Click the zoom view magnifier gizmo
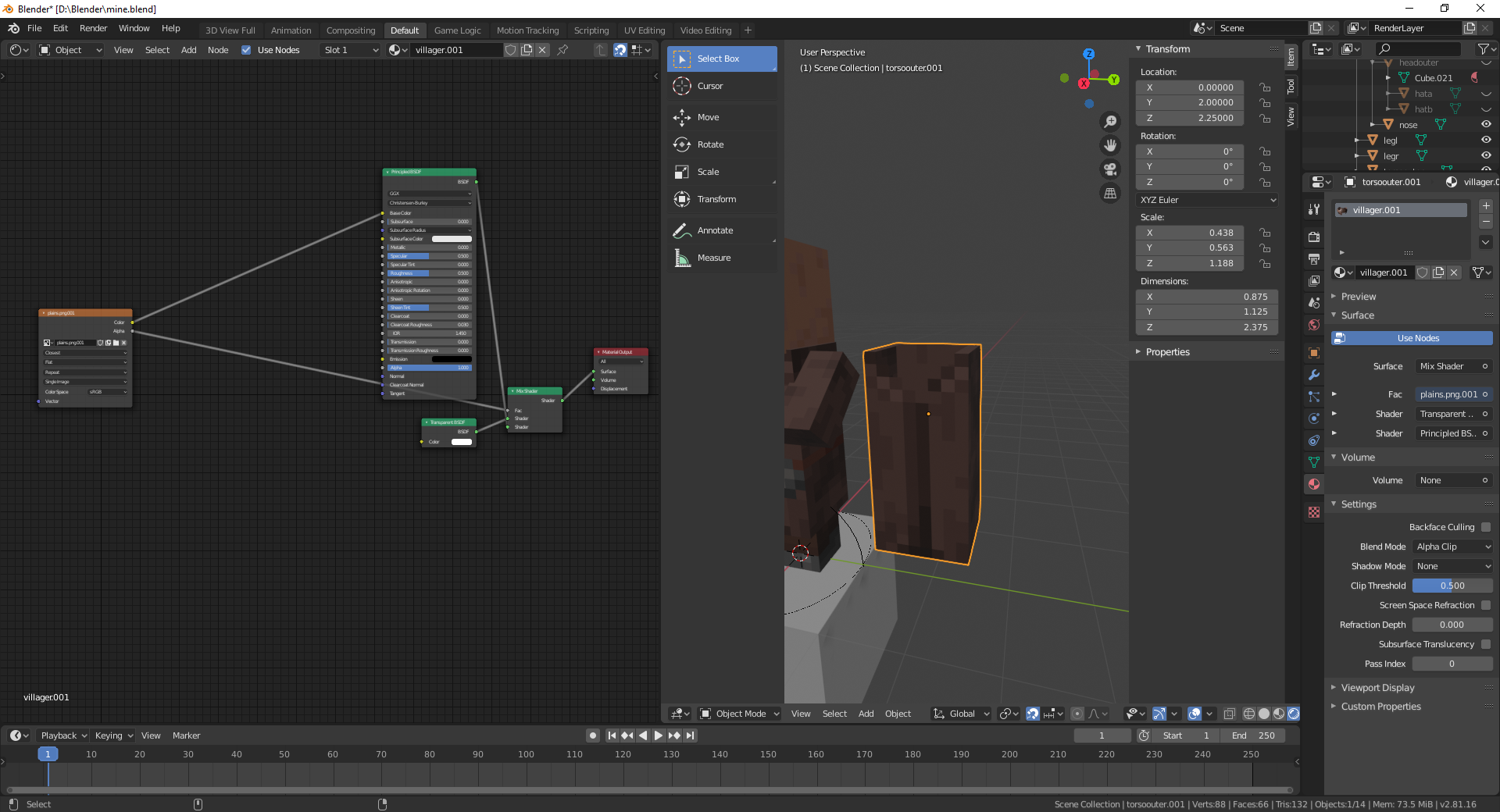The width and height of the screenshot is (1500, 812). coord(1110,122)
